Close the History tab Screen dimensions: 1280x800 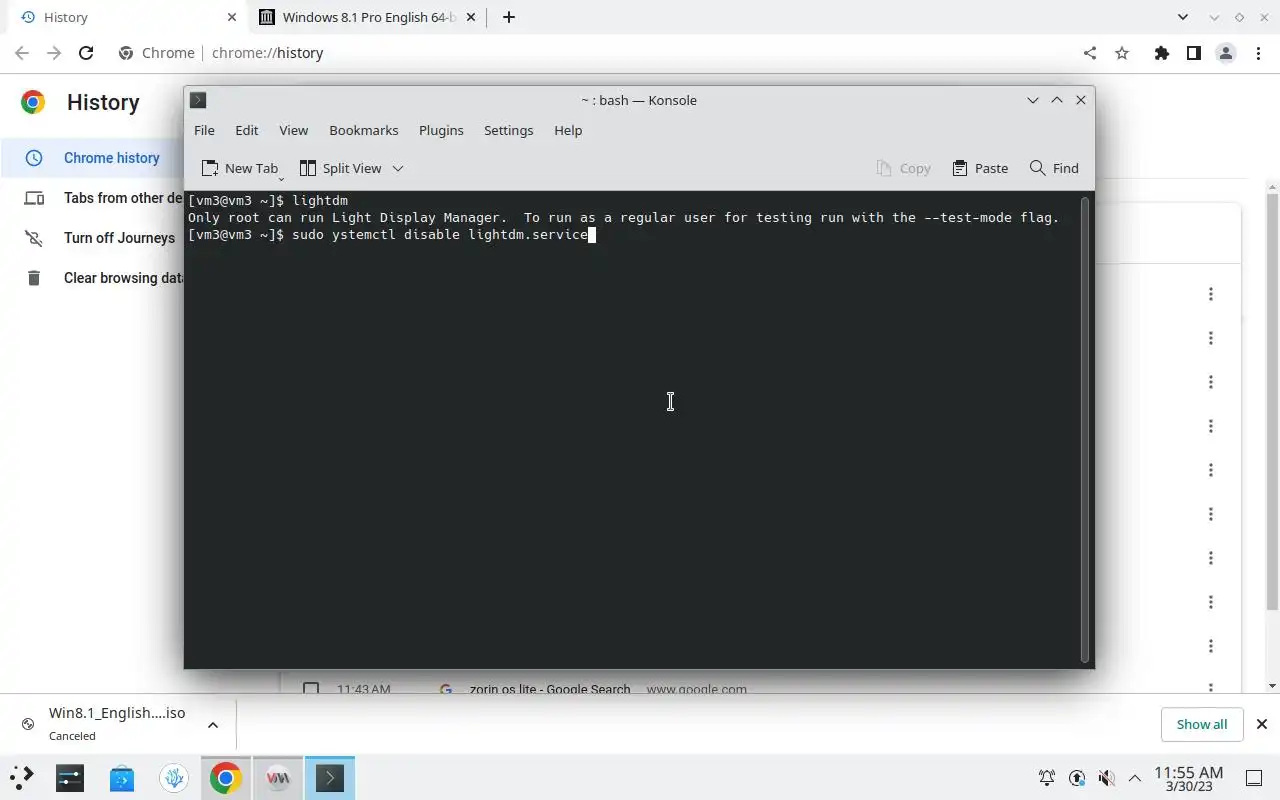pyautogui.click(x=231, y=17)
